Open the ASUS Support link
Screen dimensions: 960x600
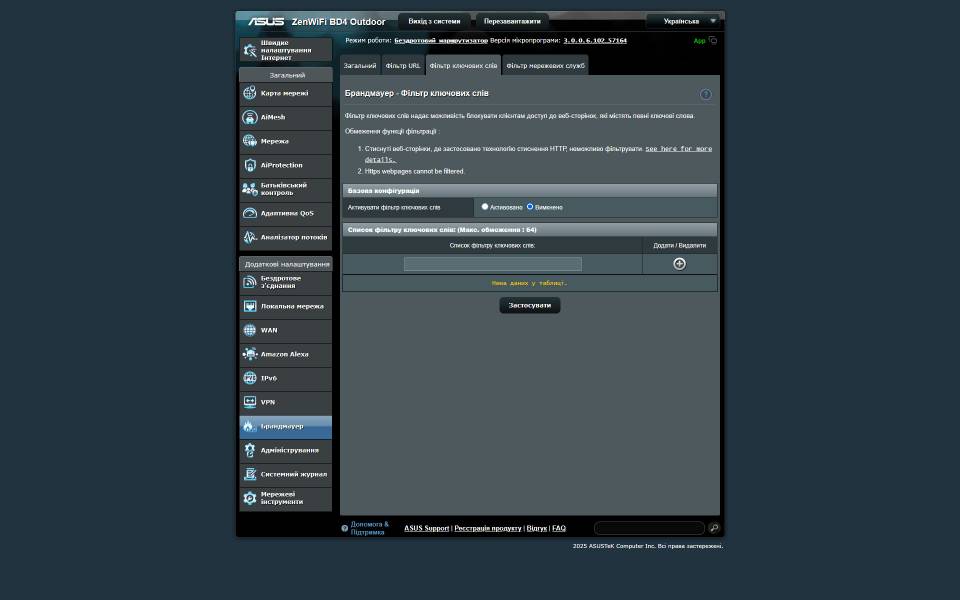pos(426,528)
